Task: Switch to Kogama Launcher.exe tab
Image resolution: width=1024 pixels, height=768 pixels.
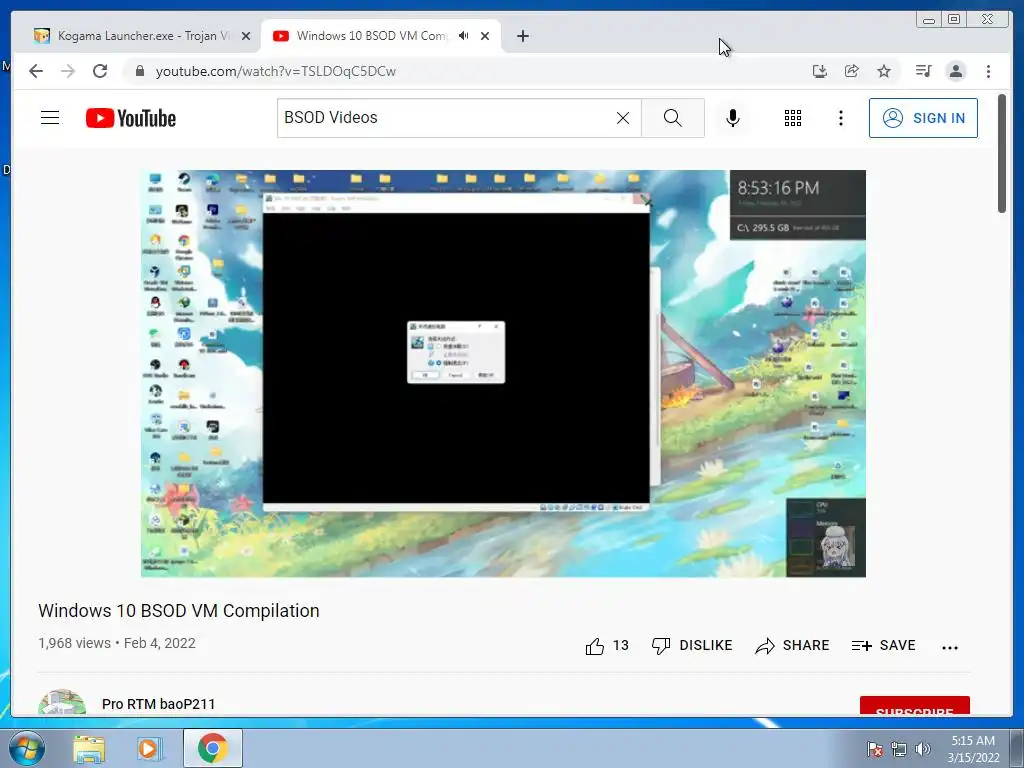Action: [x=142, y=36]
